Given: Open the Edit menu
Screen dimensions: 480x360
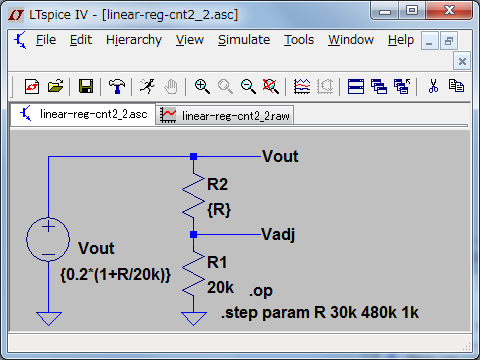Looking at the screenshot, I should coord(81,40).
